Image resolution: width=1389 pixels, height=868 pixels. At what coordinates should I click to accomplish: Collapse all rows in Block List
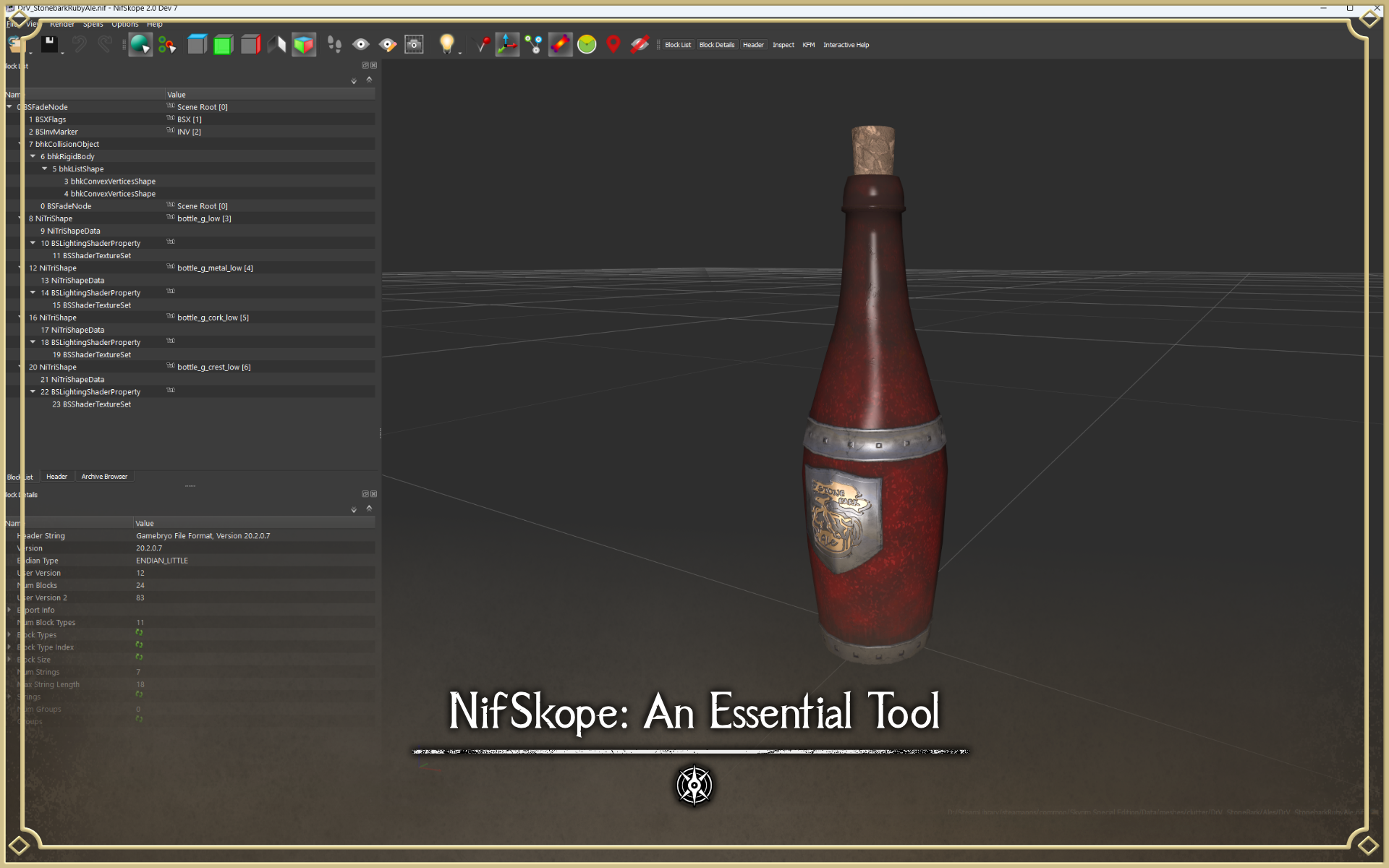coord(369,80)
